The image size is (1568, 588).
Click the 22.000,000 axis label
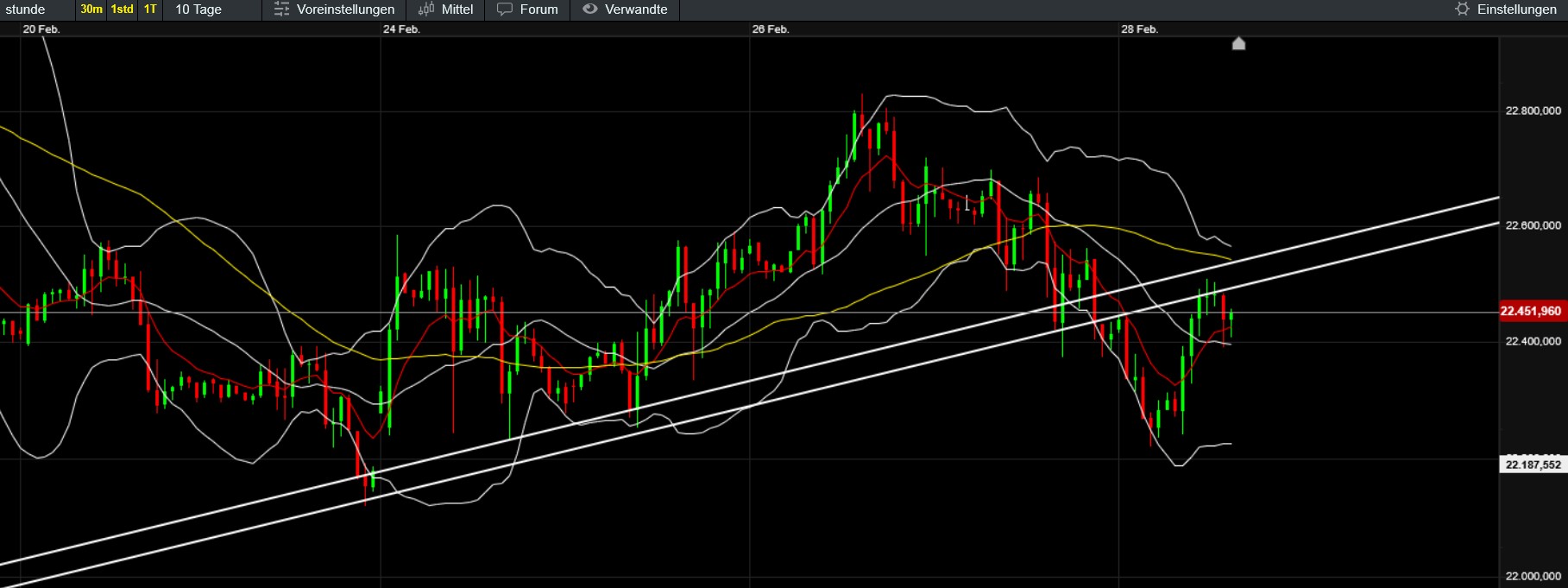click(x=1533, y=576)
